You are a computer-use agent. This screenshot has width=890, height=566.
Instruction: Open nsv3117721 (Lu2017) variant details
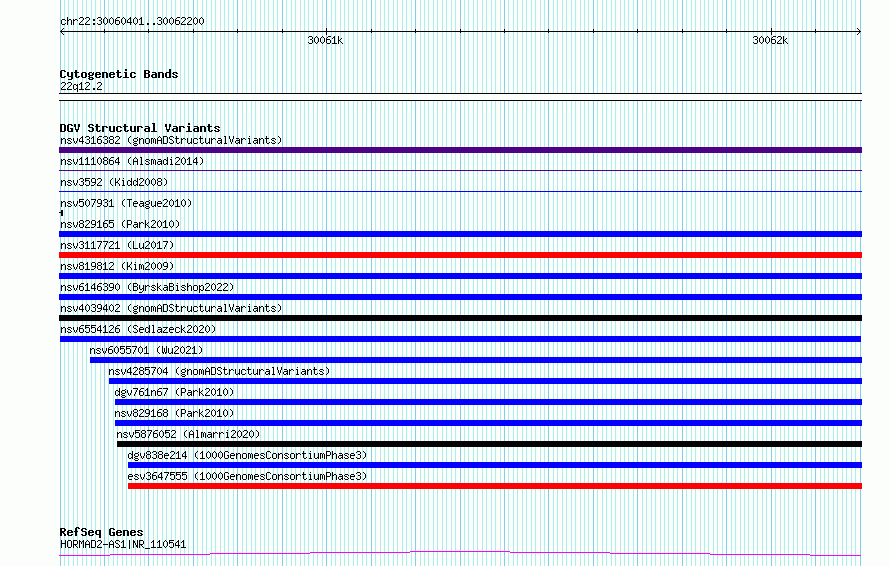click(117, 245)
